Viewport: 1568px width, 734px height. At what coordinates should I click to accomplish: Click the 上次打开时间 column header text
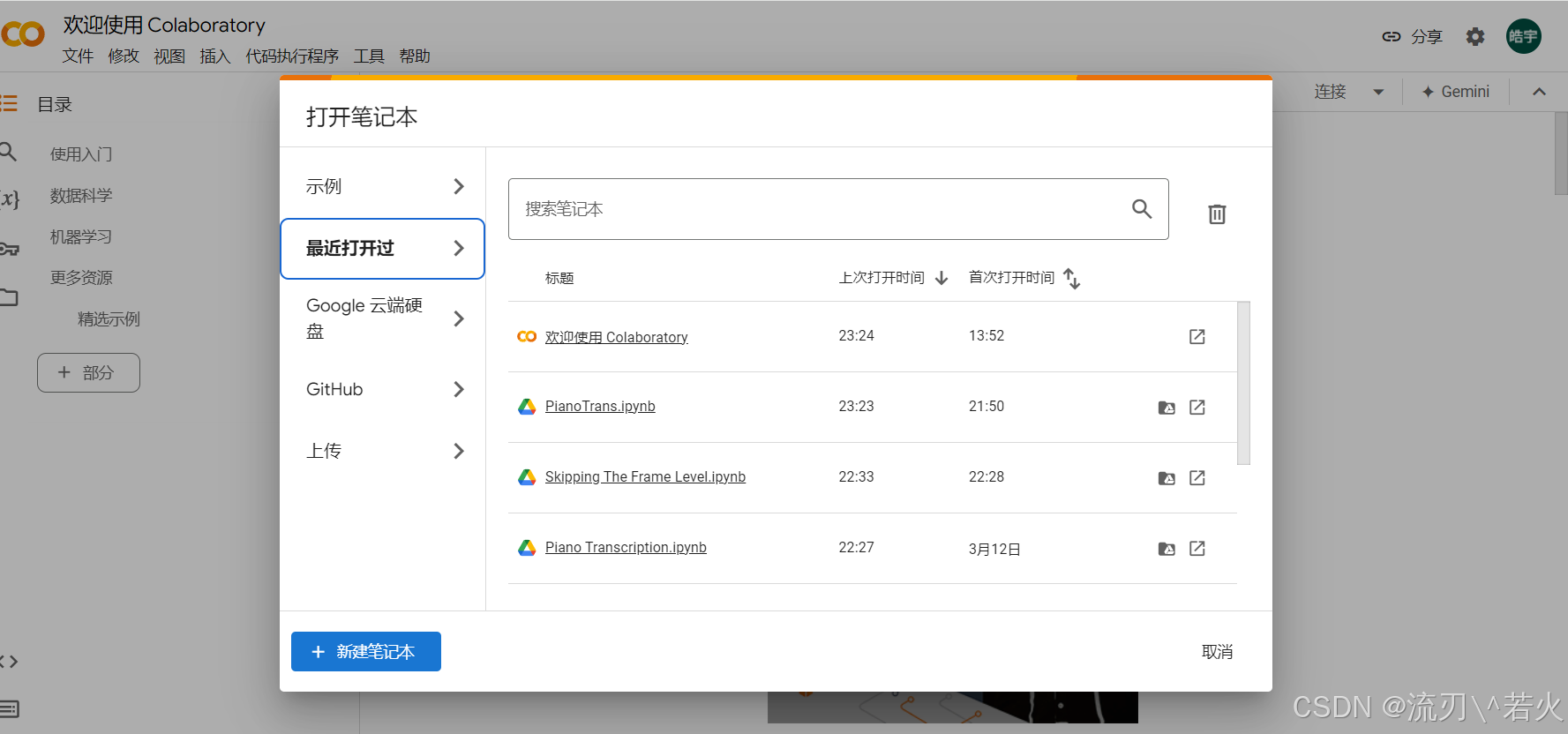click(882, 278)
